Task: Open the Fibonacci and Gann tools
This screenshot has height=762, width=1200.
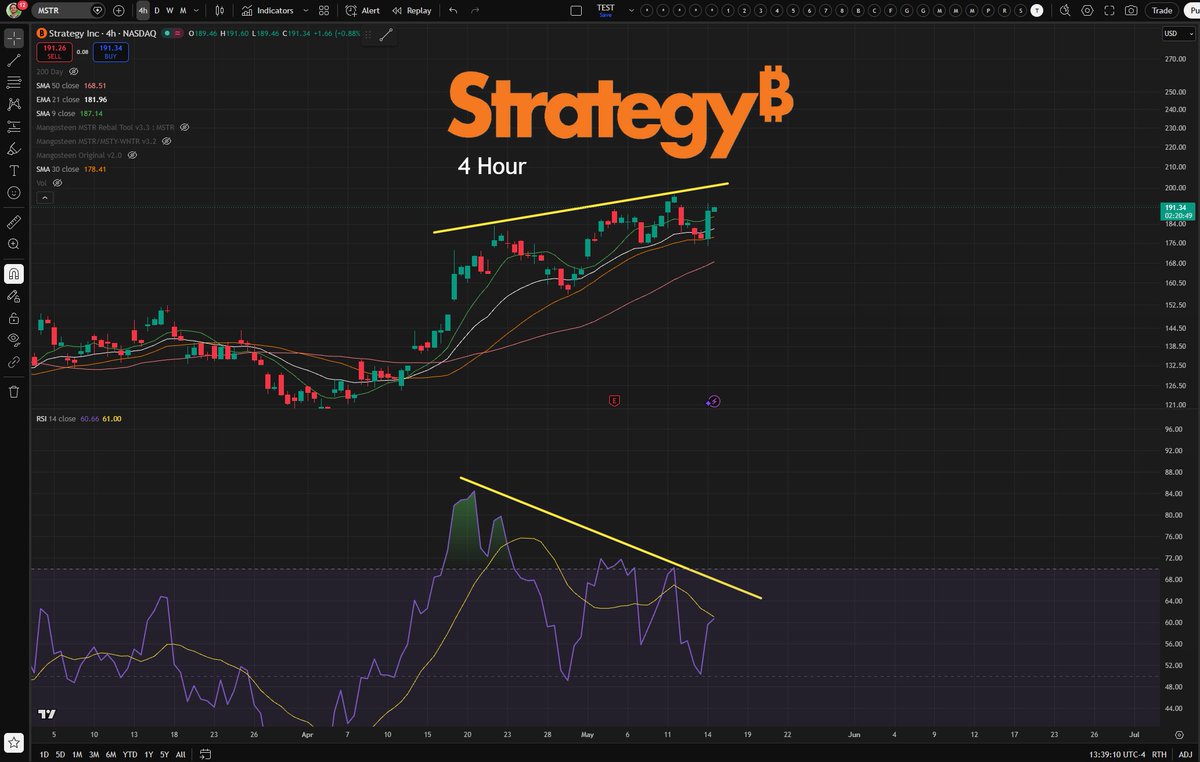Action: (x=14, y=82)
